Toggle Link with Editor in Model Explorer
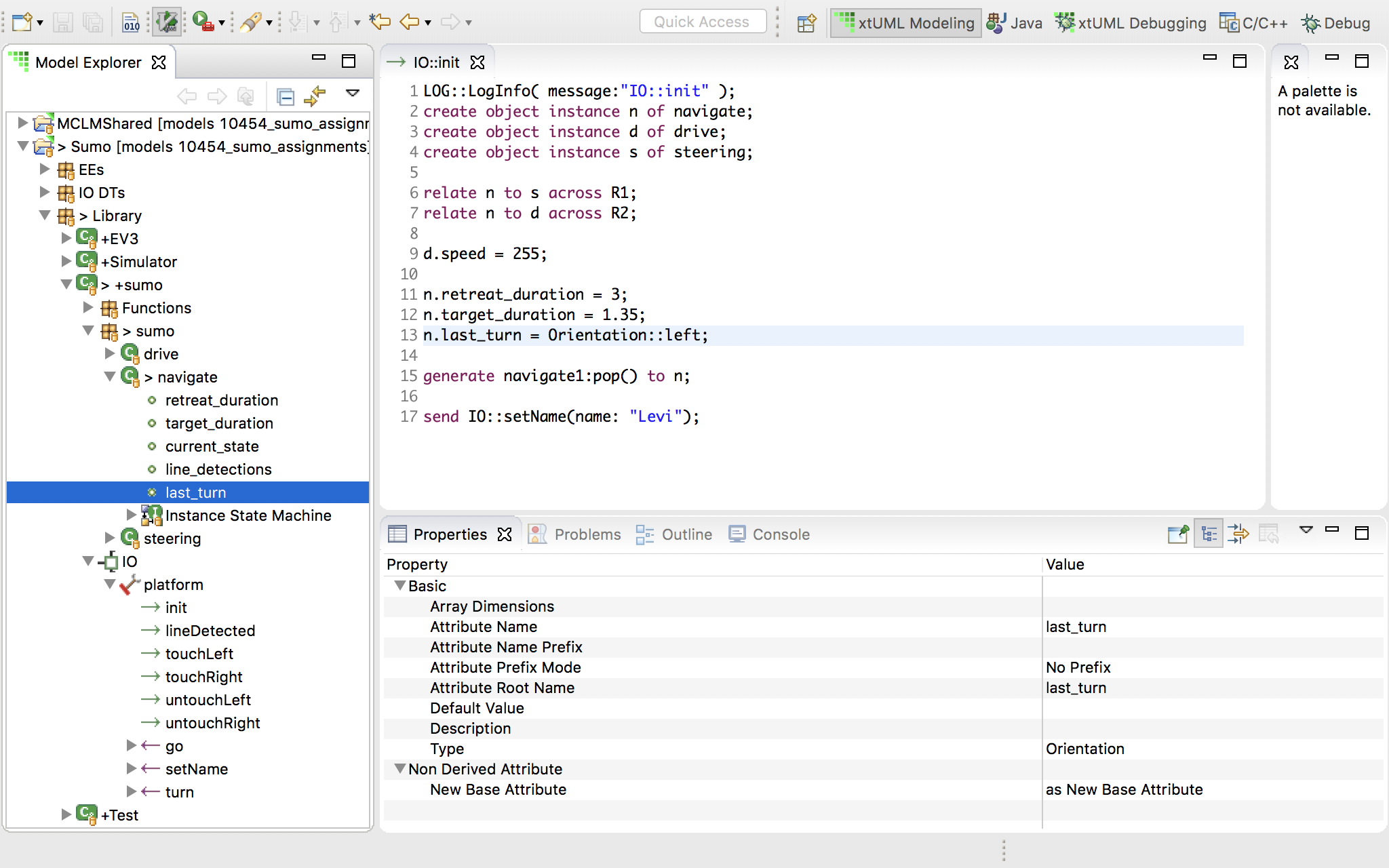1389x868 pixels. tap(315, 97)
